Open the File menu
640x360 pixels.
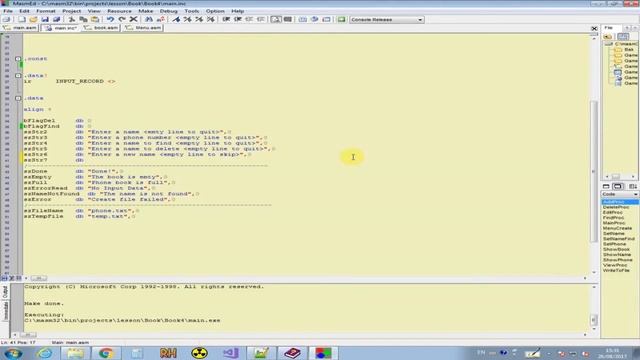pyautogui.click(x=8, y=11)
